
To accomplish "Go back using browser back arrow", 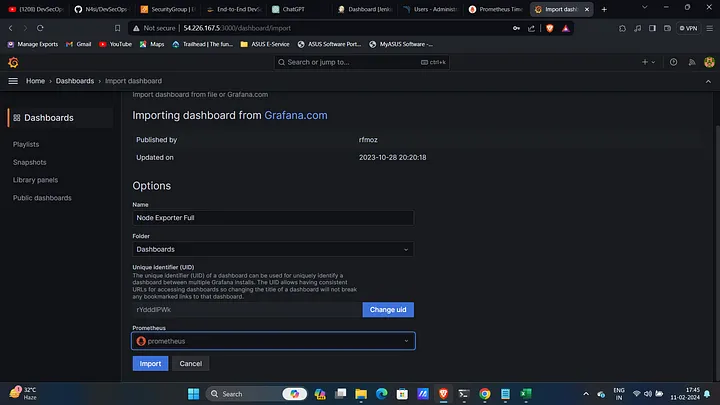I will [11, 28].
